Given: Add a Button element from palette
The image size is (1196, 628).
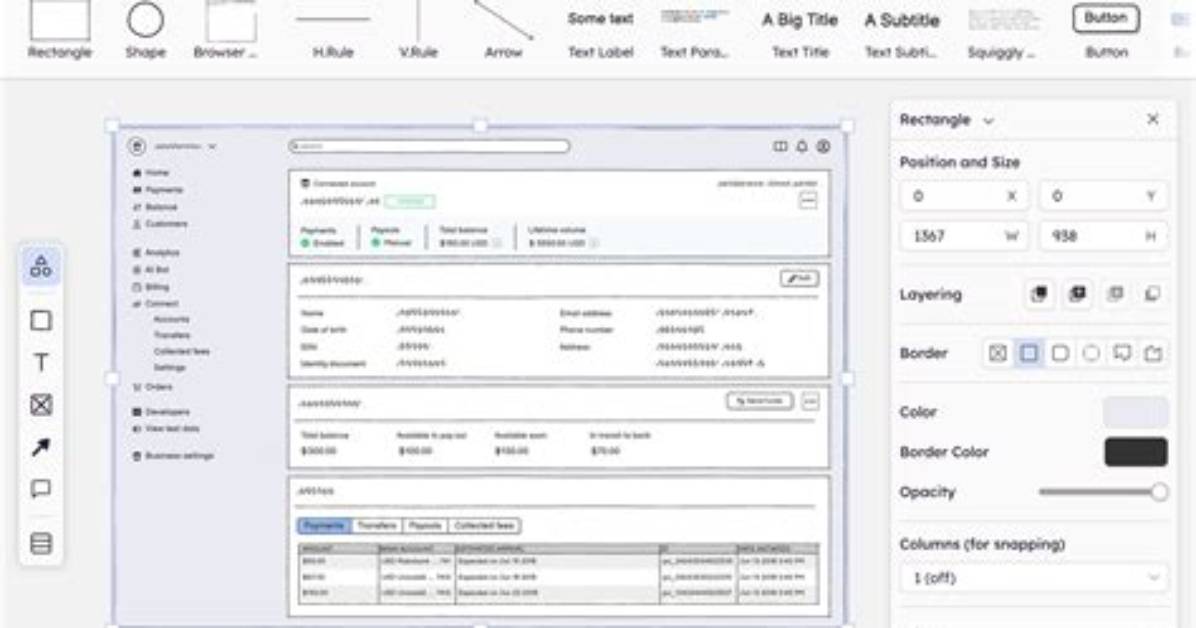Looking at the screenshot, I should (1106, 31).
